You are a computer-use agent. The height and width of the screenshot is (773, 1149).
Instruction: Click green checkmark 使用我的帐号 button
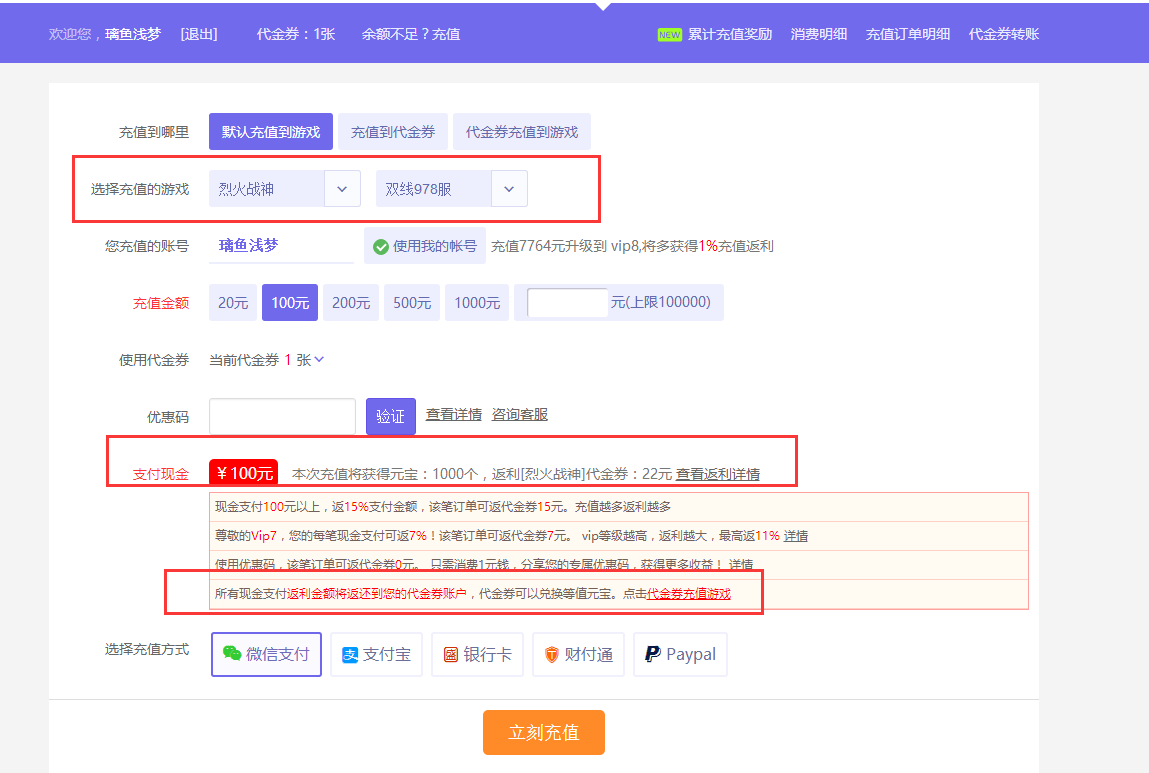pos(424,246)
